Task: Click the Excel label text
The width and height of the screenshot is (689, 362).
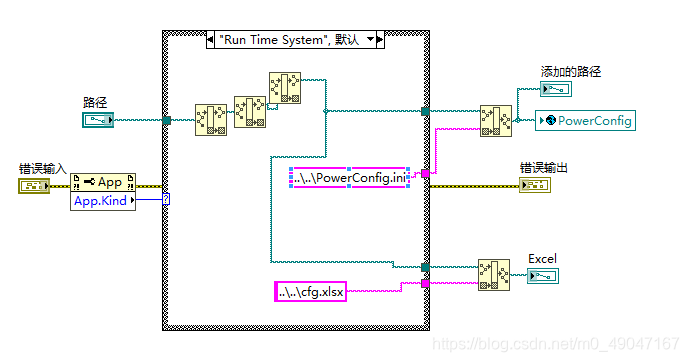Action: tap(542, 259)
